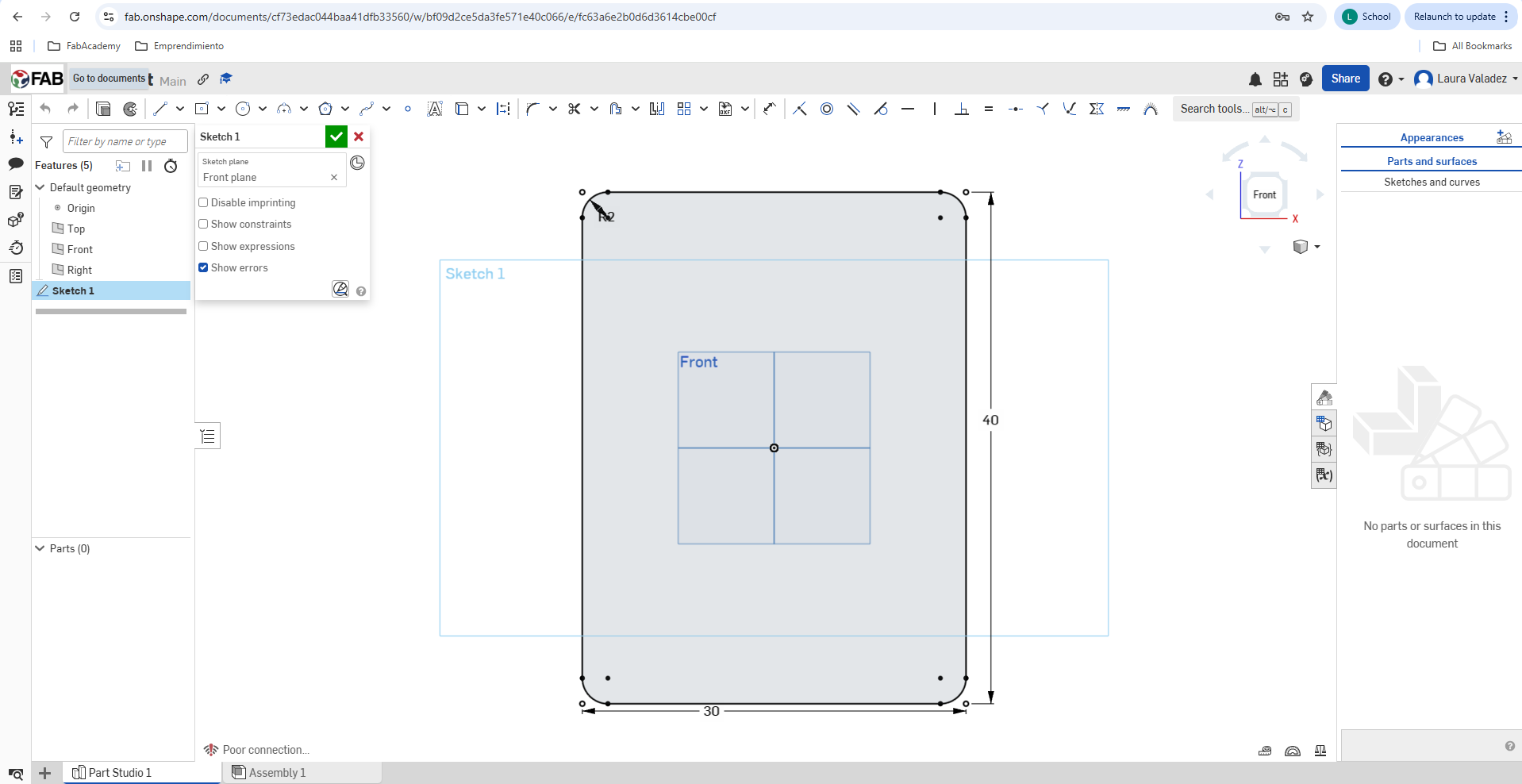Expand the Line tool dropdown arrow
This screenshot has width=1522, height=784.
tap(180, 109)
